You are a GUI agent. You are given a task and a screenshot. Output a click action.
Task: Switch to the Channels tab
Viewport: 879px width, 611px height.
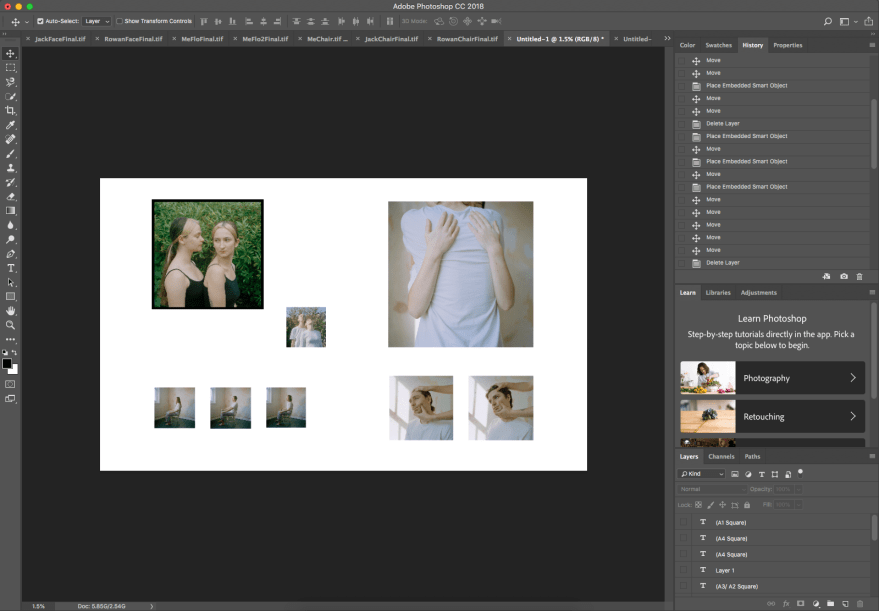pos(721,457)
